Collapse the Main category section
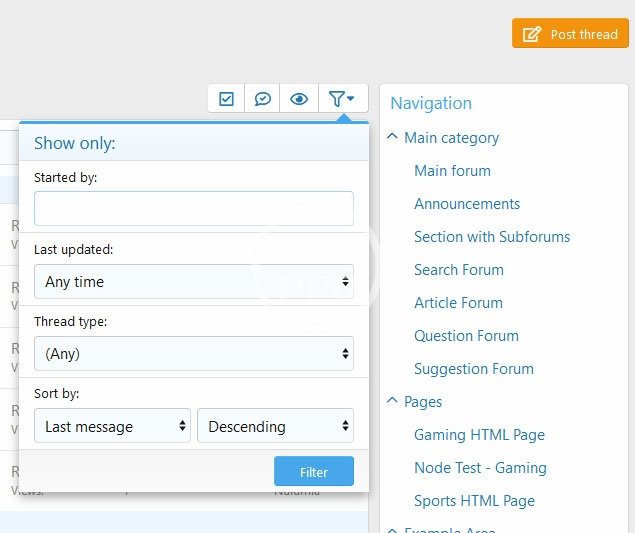 [x=392, y=138]
